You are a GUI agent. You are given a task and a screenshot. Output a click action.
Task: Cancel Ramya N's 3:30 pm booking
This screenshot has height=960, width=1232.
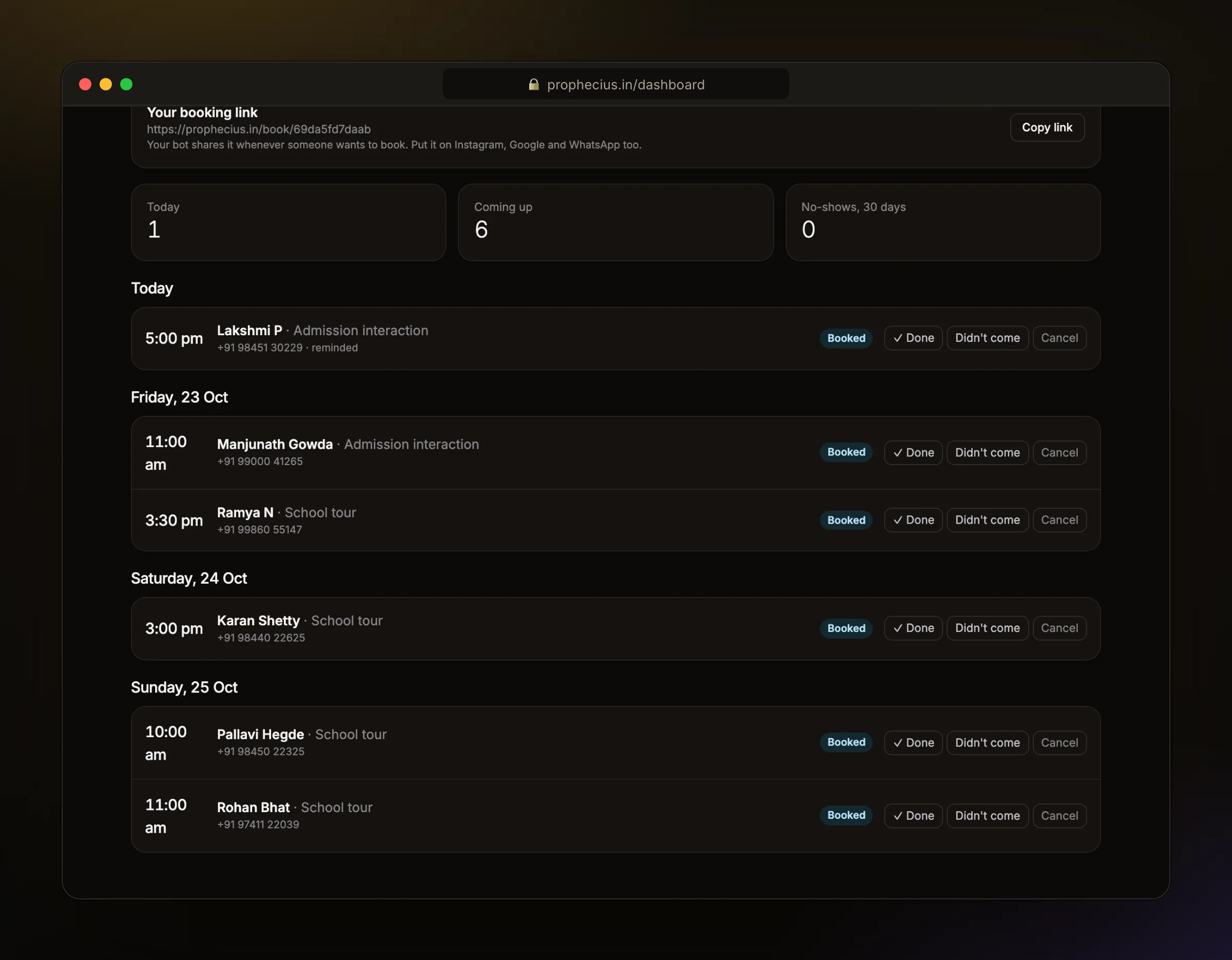1060,520
